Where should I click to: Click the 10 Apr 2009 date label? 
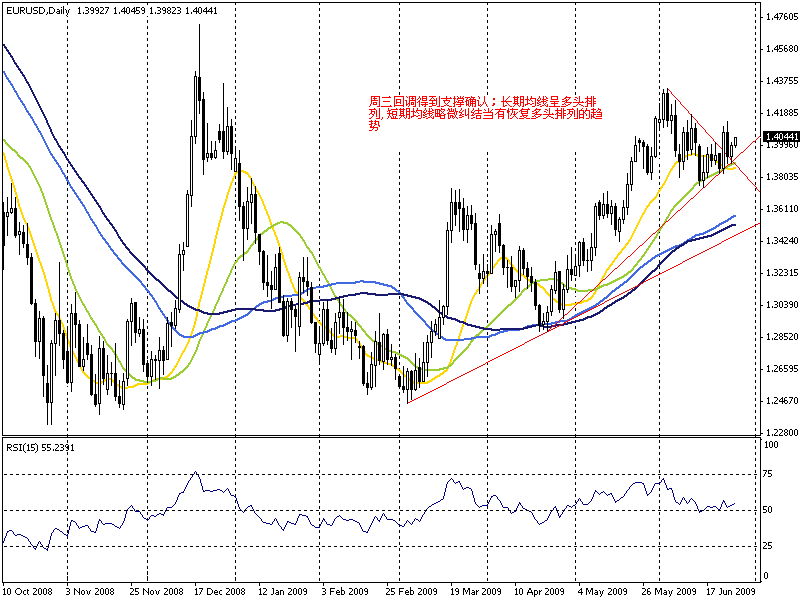[539, 591]
